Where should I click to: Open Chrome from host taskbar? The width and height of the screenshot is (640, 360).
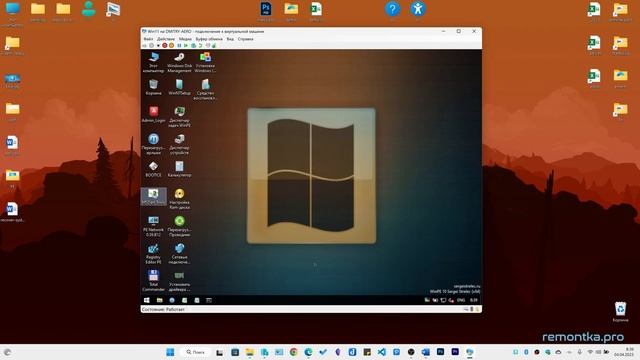coord(293,352)
